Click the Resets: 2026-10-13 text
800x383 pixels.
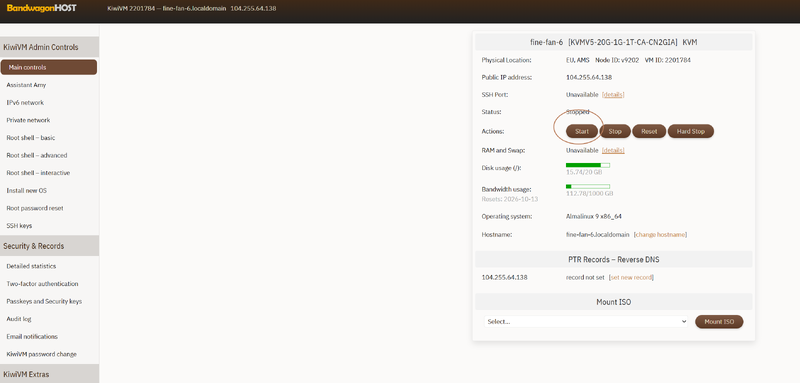click(x=510, y=199)
